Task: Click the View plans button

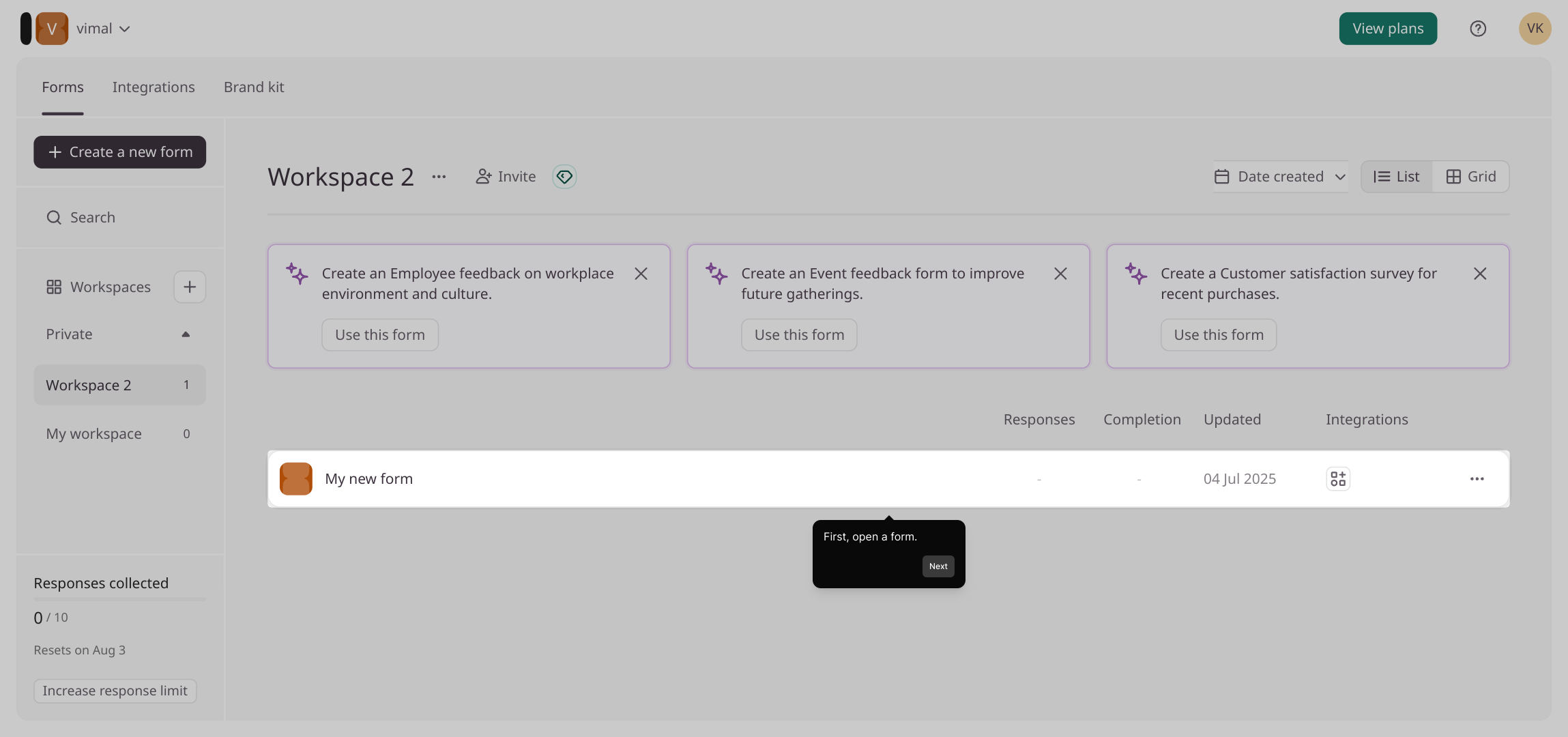Action: pyautogui.click(x=1388, y=29)
